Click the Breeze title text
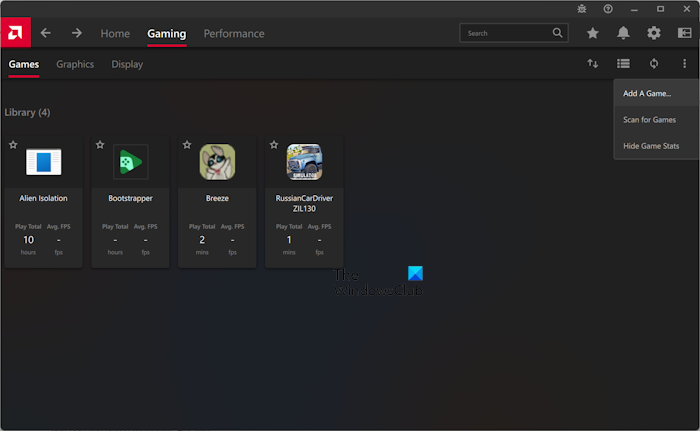 (x=217, y=198)
